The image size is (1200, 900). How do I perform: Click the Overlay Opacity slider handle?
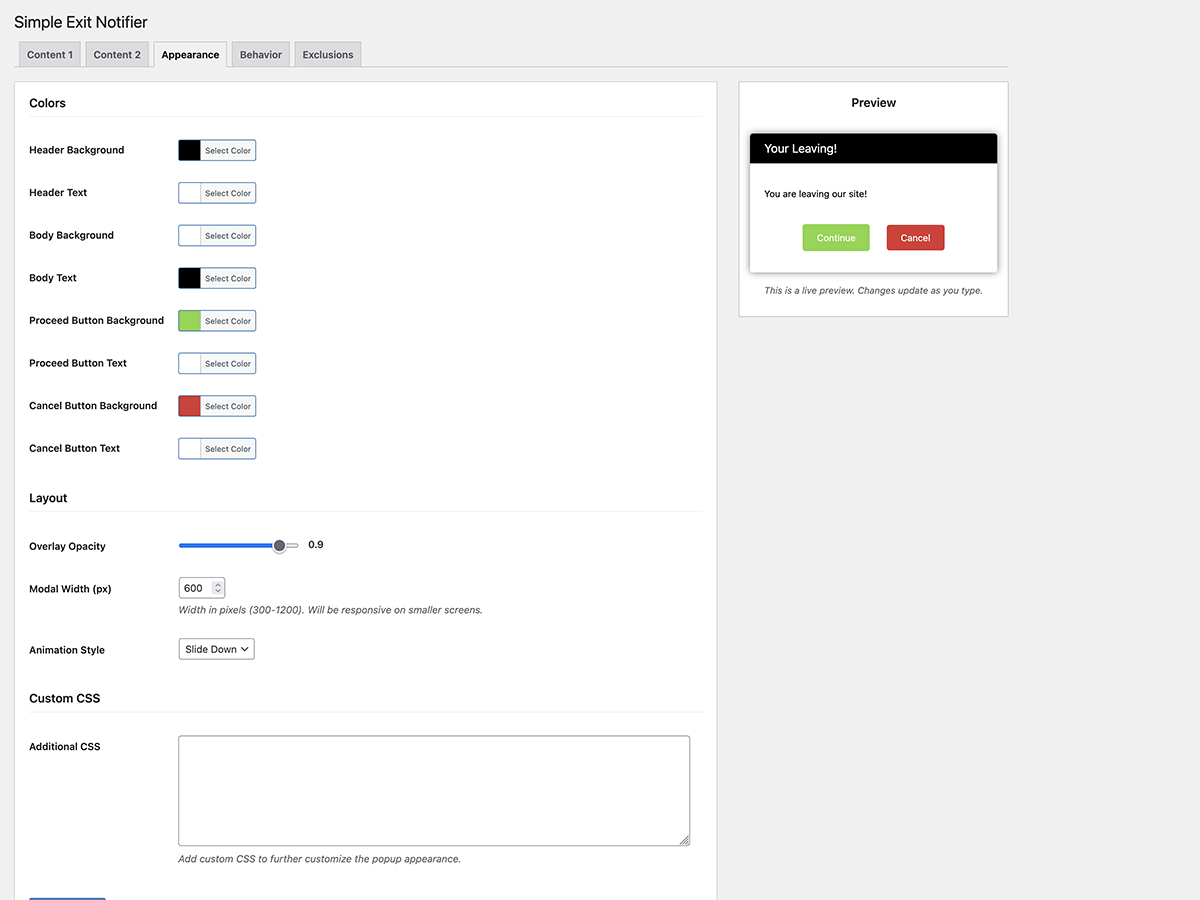pyautogui.click(x=280, y=545)
